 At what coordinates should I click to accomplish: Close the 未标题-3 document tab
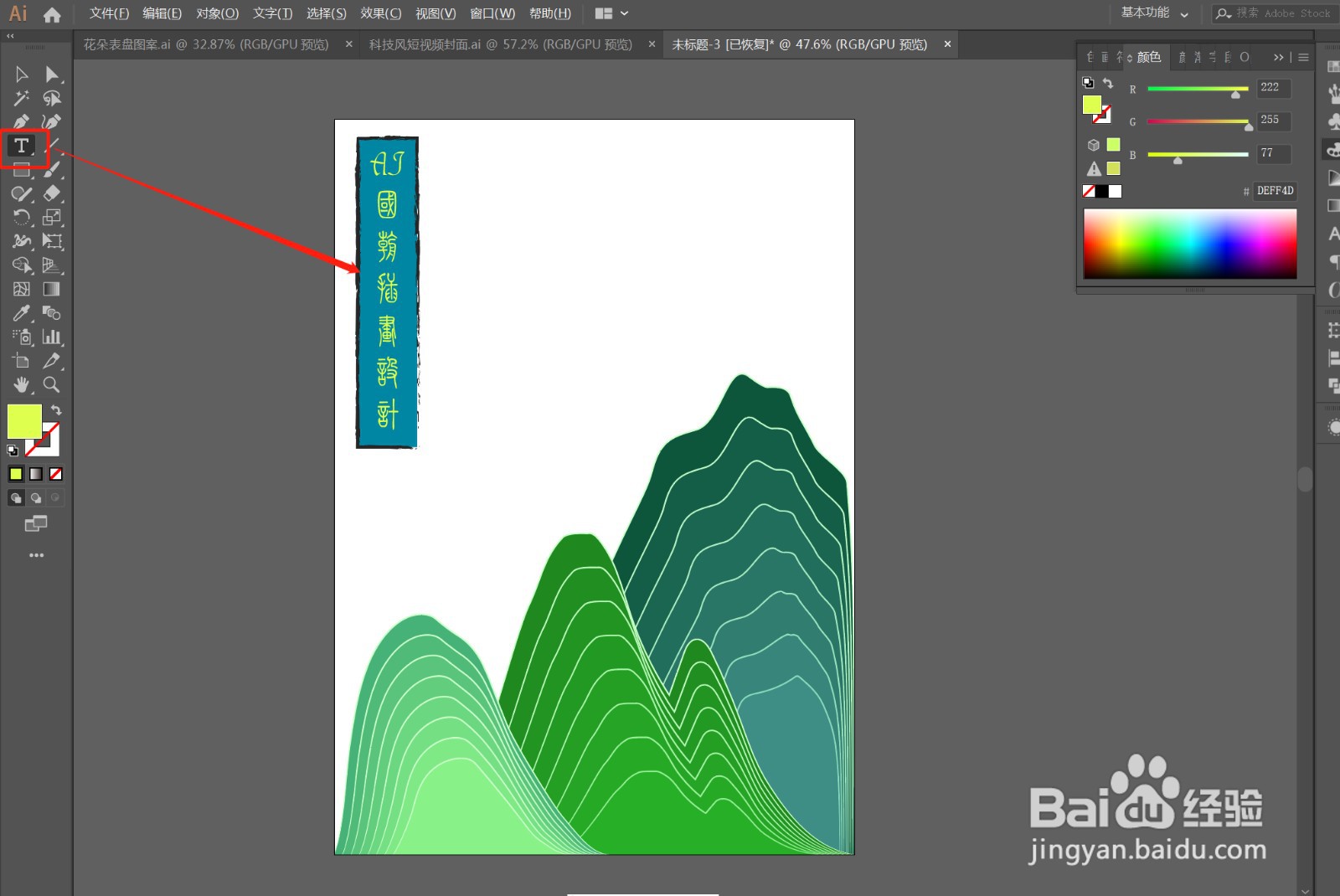coord(947,44)
